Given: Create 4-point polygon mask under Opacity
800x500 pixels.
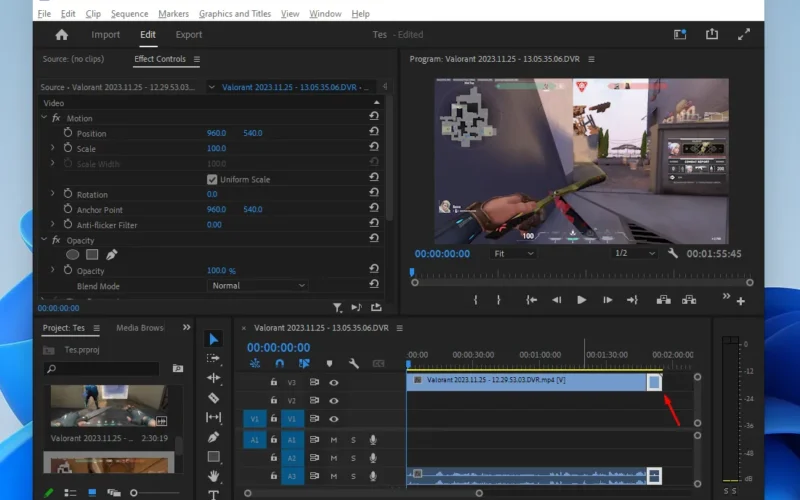Looking at the screenshot, I should pos(92,255).
